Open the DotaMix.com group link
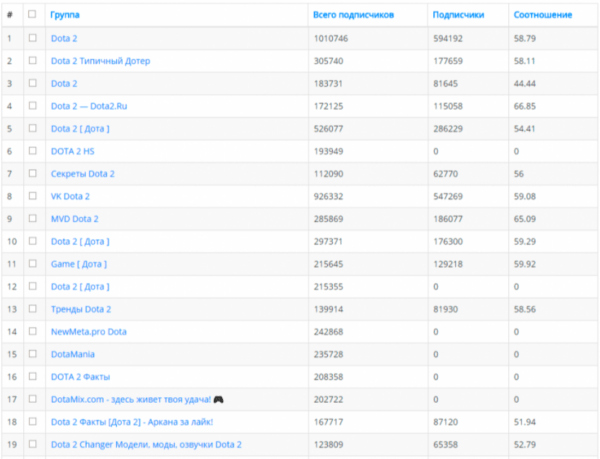The image size is (600, 459). point(131,399)
